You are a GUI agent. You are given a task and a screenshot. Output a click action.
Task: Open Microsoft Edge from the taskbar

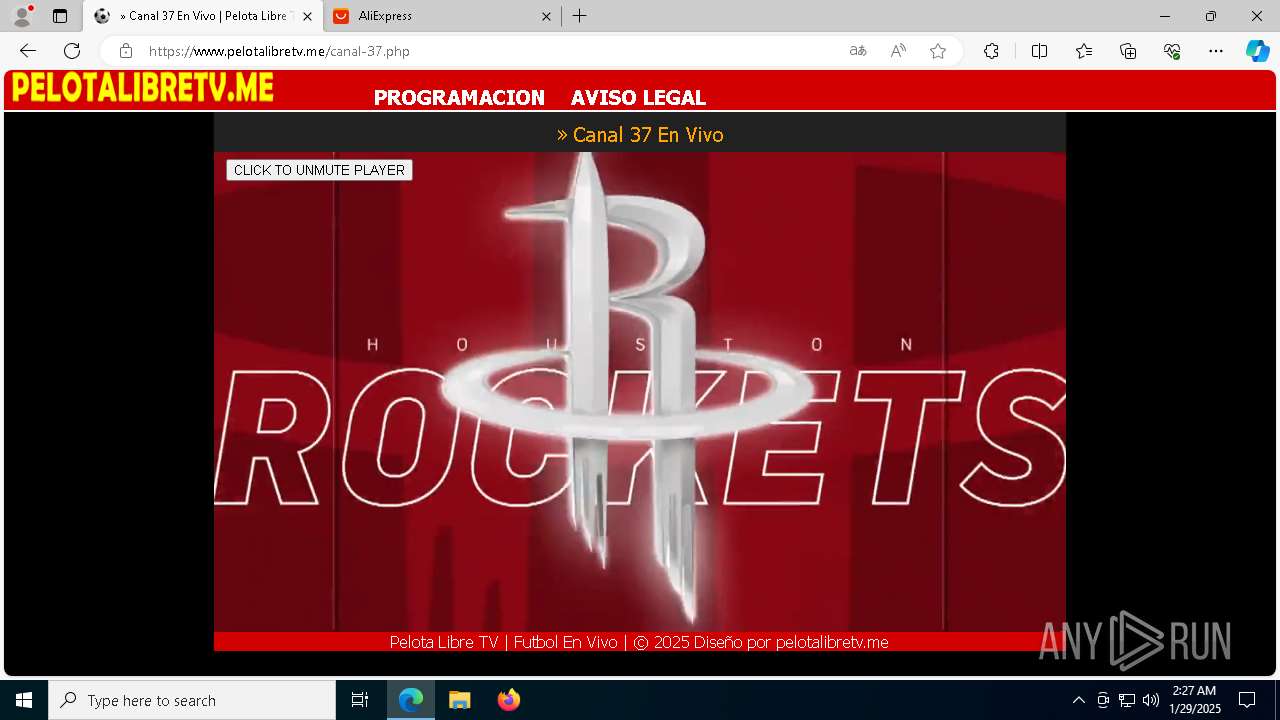click(x=411, y=700)
